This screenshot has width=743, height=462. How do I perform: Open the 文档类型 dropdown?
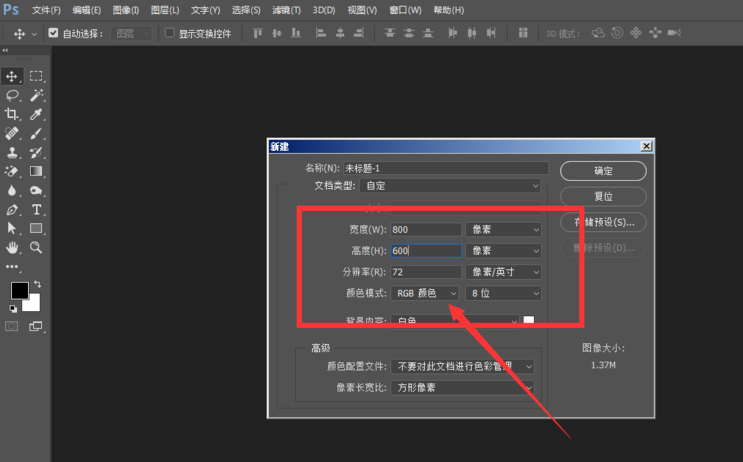(450, 186)
